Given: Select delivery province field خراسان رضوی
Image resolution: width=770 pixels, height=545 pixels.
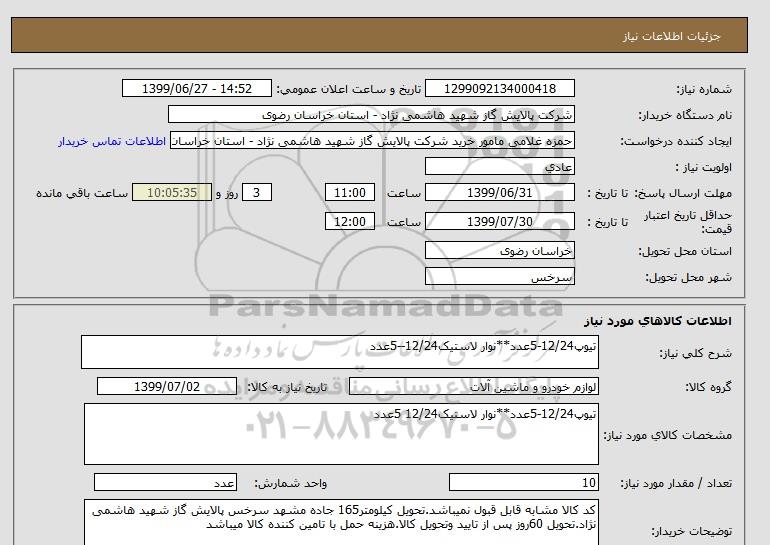Looking at the screenshot, I should click(501, 251).
